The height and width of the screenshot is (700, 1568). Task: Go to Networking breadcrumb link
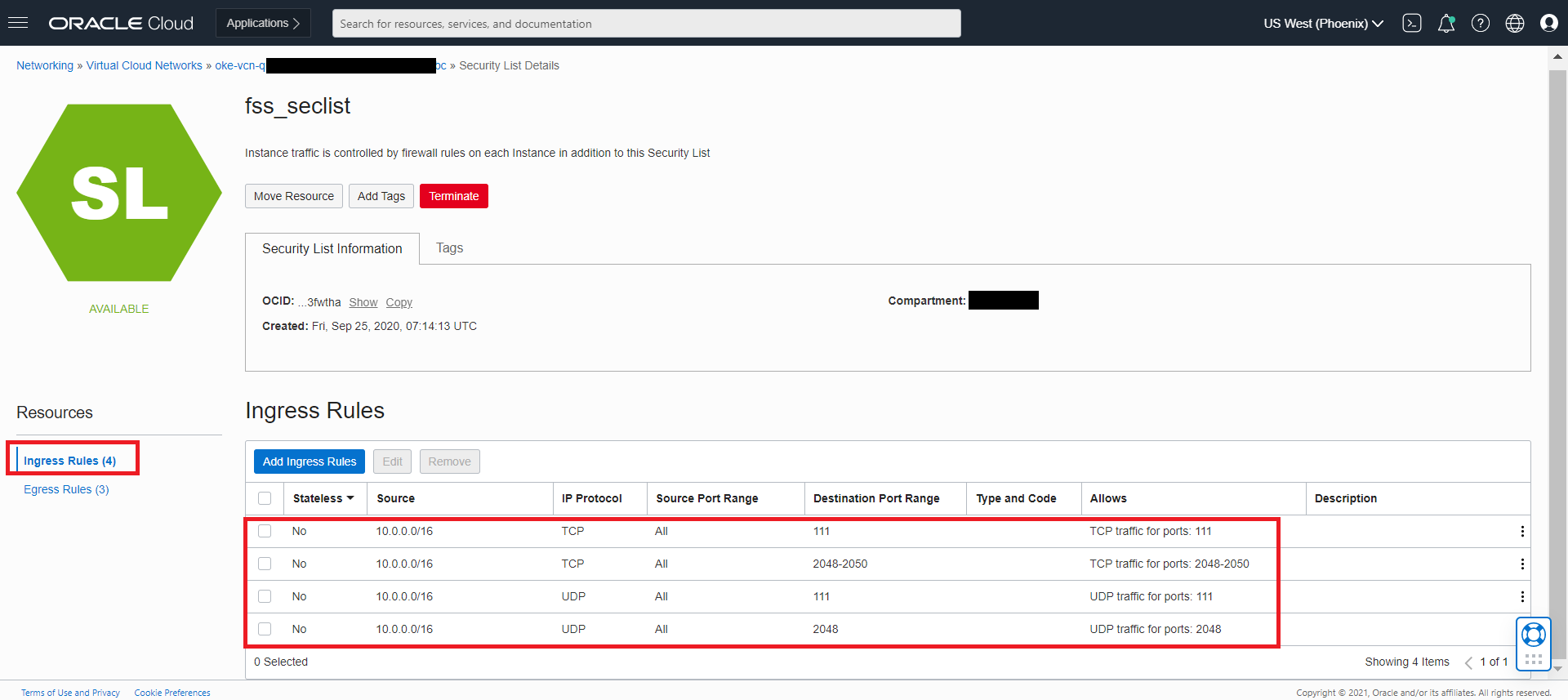pos(45,65)
